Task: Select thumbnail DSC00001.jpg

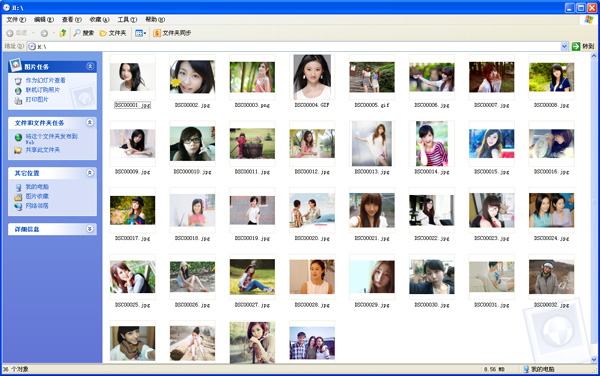Action: pos(132,77)
